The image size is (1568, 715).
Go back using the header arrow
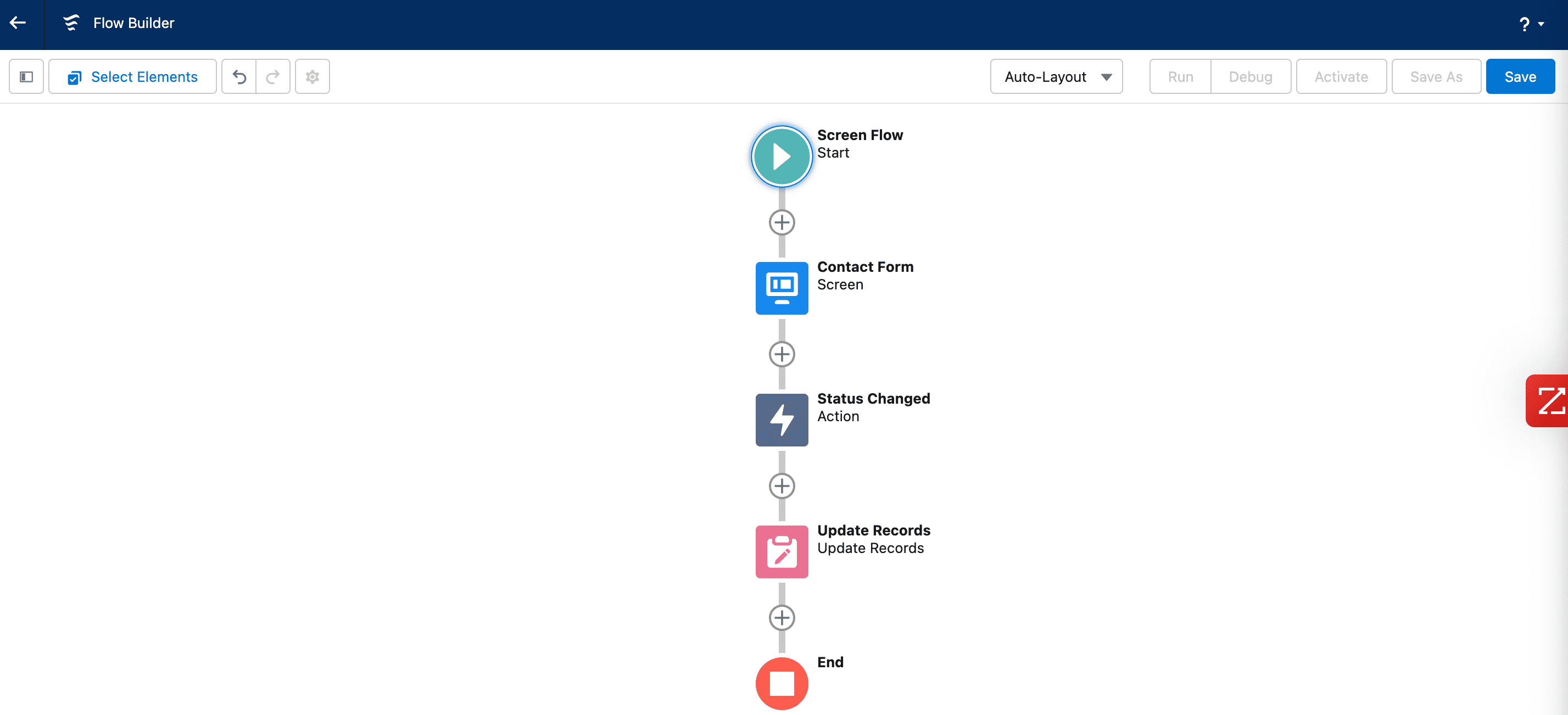18,23
